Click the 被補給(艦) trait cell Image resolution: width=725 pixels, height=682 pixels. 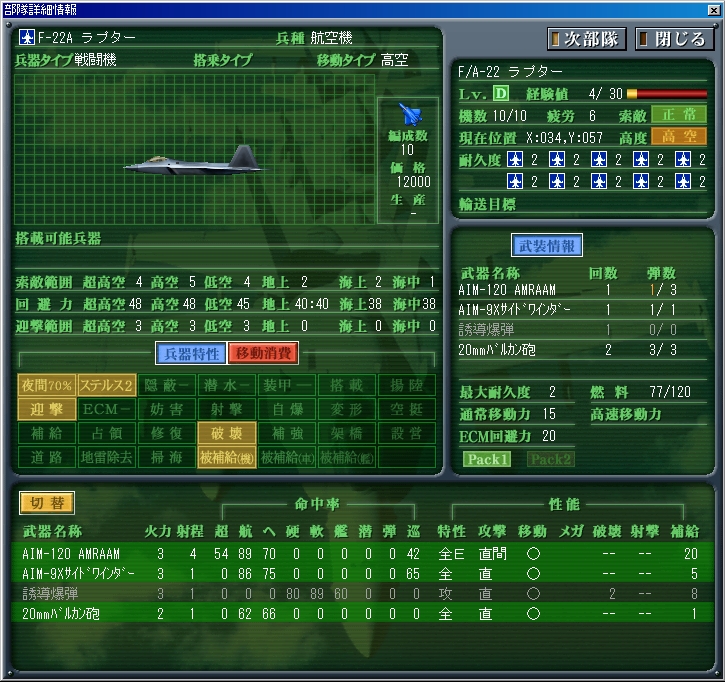347,458
